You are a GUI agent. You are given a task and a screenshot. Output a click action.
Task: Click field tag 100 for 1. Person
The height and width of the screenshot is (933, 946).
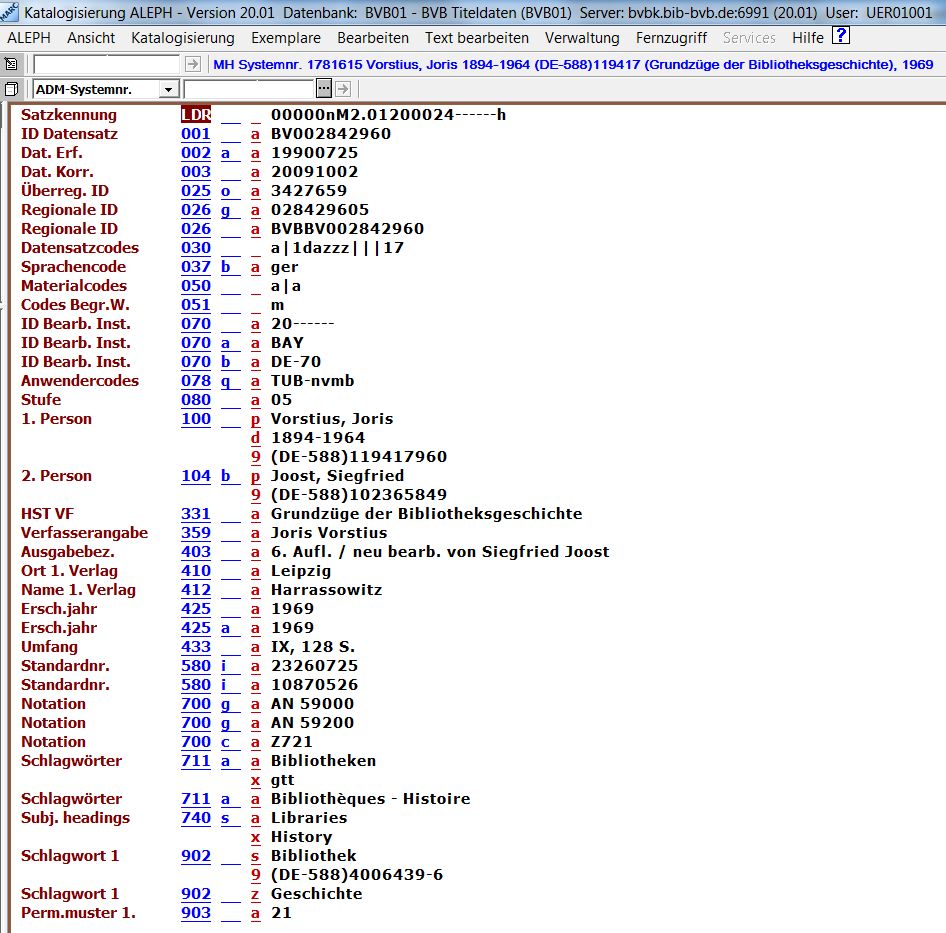[196, 419]
